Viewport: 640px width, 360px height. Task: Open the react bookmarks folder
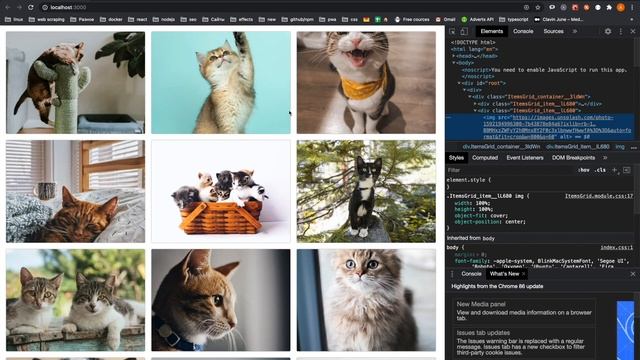click(x=138, y=19)
